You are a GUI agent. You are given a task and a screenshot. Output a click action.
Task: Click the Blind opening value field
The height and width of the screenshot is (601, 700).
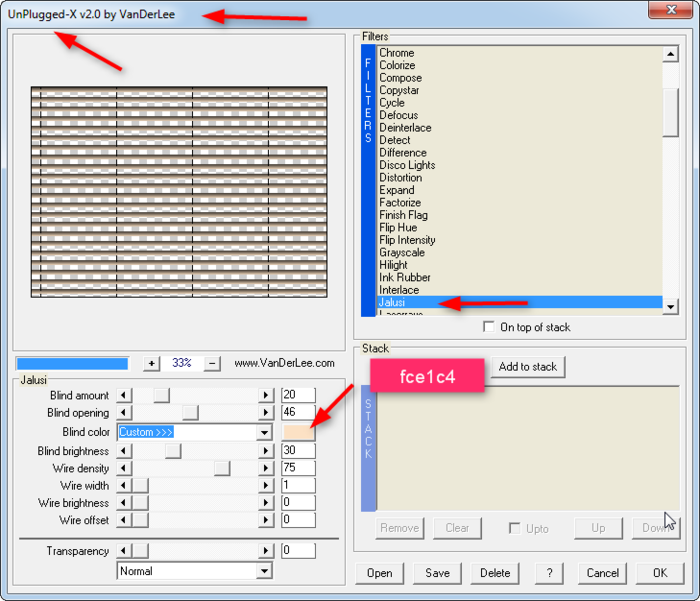point(298,412)
